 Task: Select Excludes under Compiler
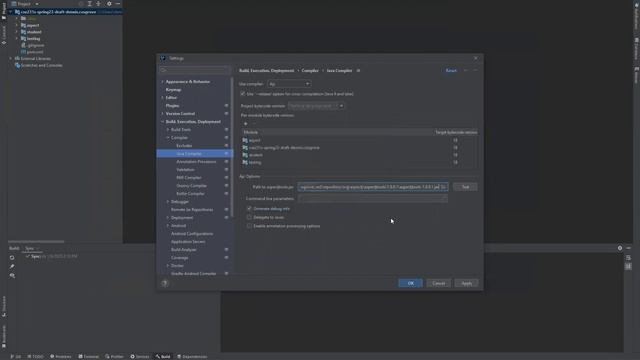pos(184,146)
